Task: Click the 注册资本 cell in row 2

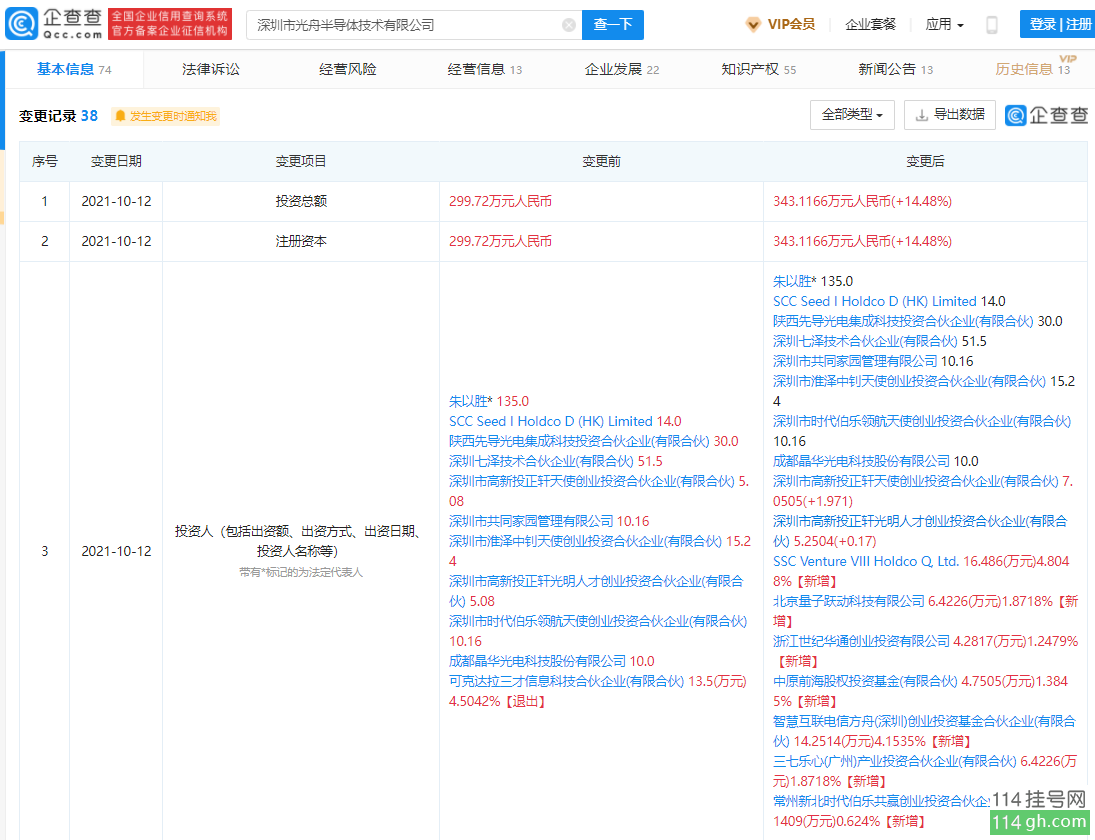Action: pos(301,242)
